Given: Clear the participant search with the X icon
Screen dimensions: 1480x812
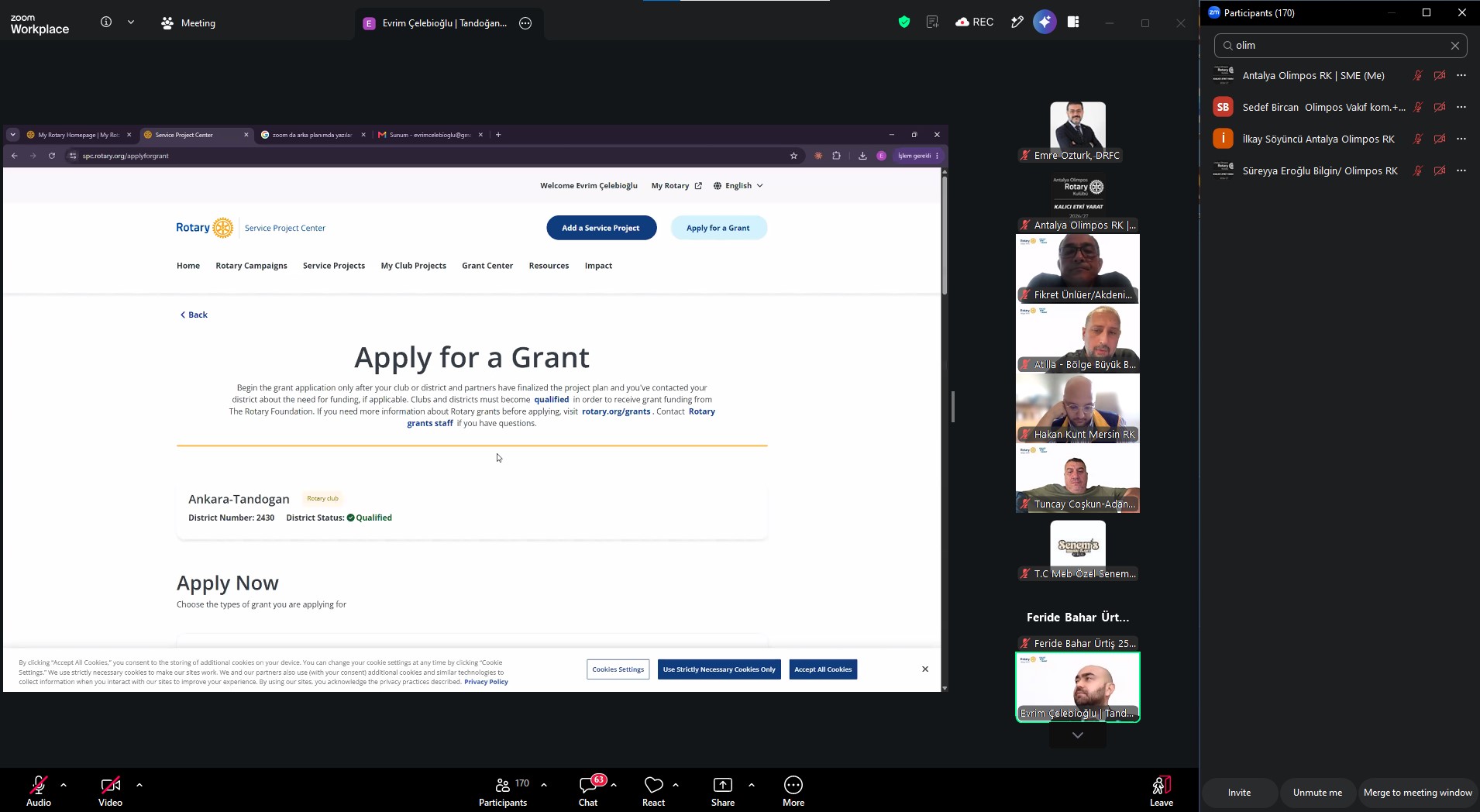Looking at the screenshot, I should 1455,46.
